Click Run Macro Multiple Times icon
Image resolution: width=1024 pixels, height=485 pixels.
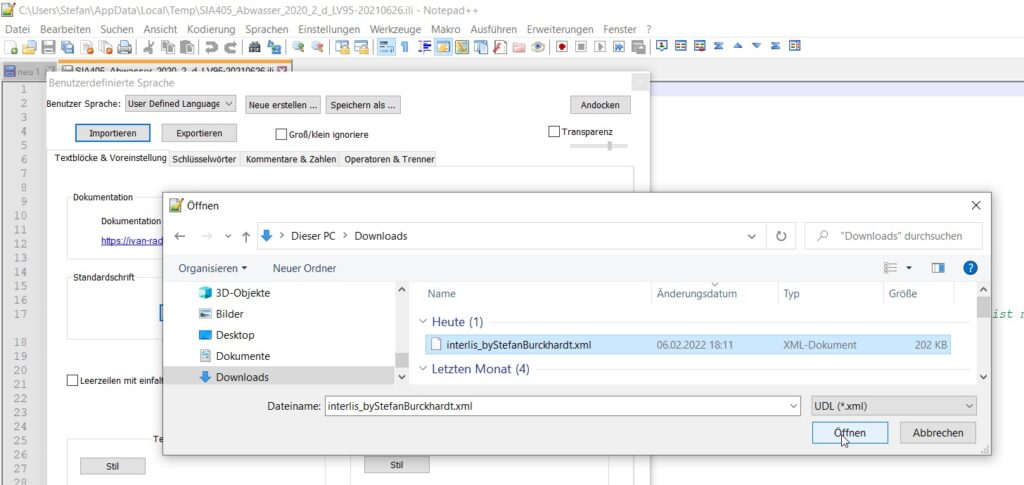tap(618, 46)
